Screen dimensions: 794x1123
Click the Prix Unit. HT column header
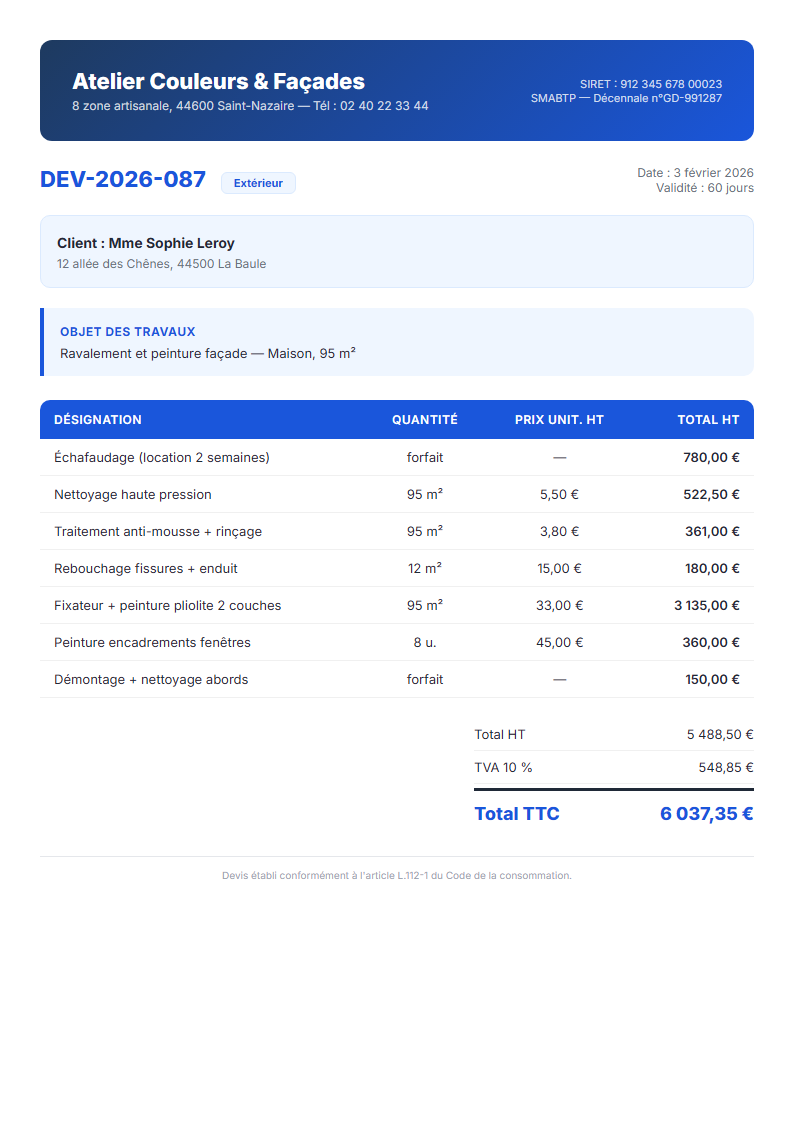pos(559,420)
